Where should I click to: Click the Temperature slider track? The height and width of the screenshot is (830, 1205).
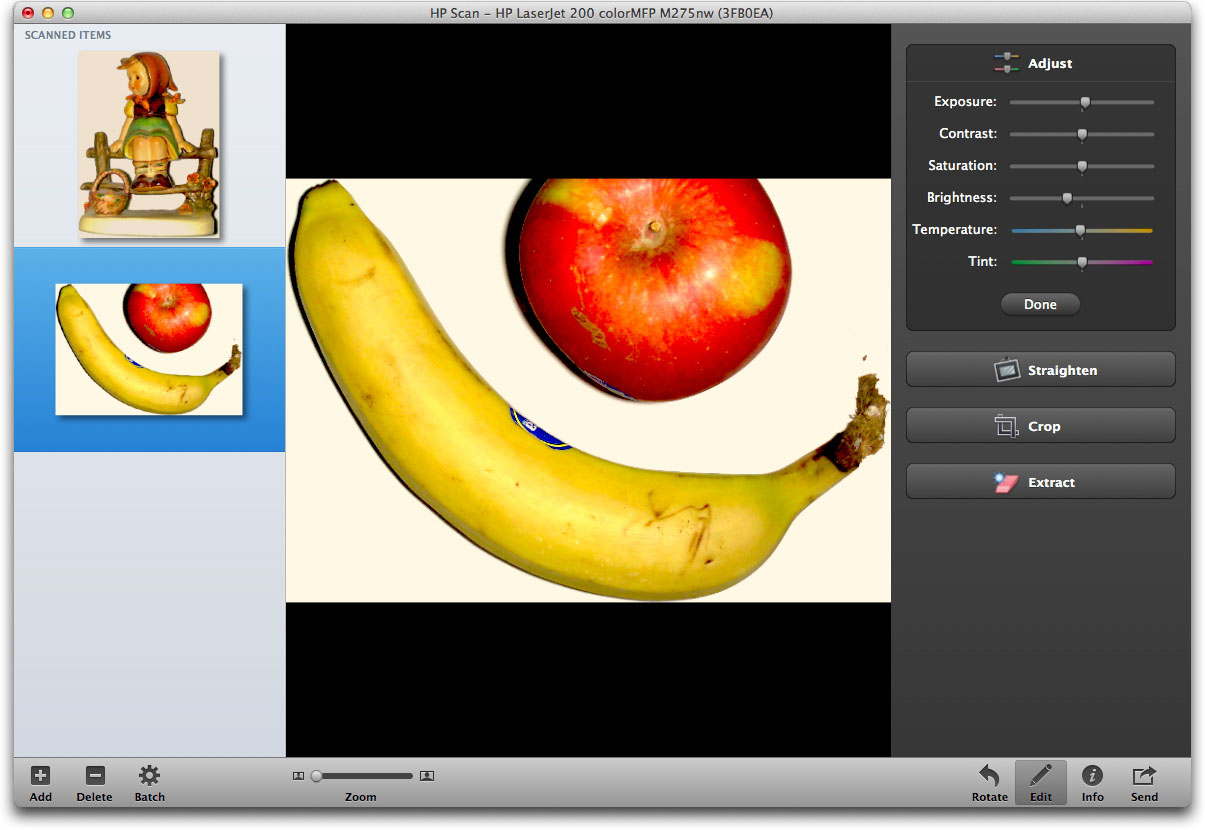click(1120, 231)
